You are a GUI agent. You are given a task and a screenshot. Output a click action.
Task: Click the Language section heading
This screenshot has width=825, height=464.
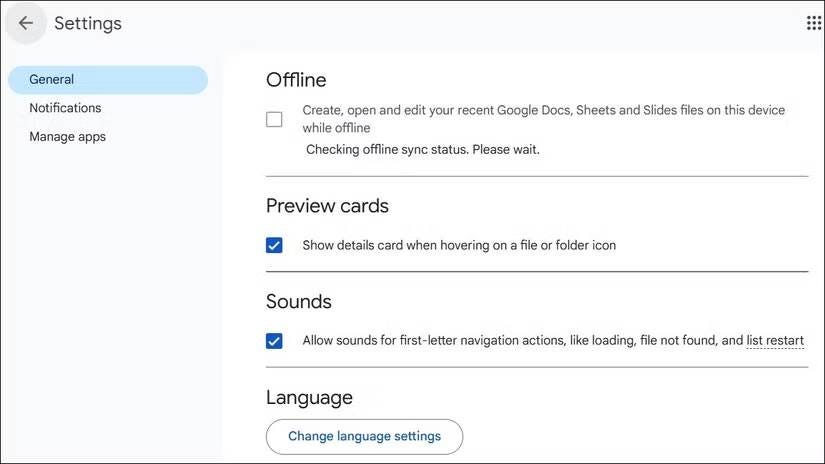[309, 397]
